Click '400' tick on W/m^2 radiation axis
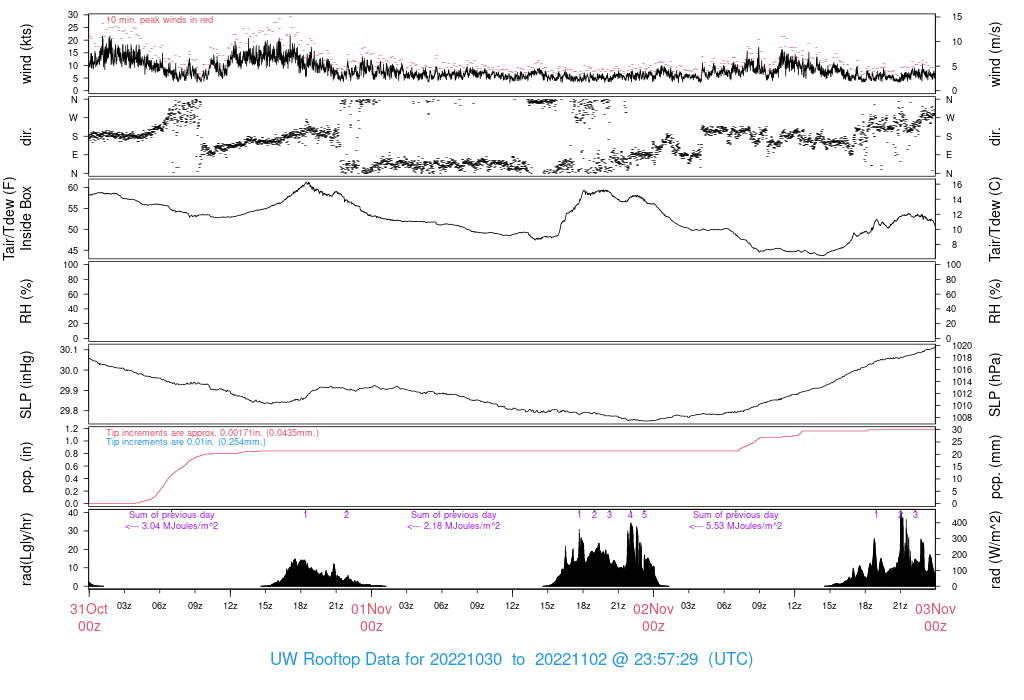Screen dimensions: 1024x700 [x=959, y=523]
